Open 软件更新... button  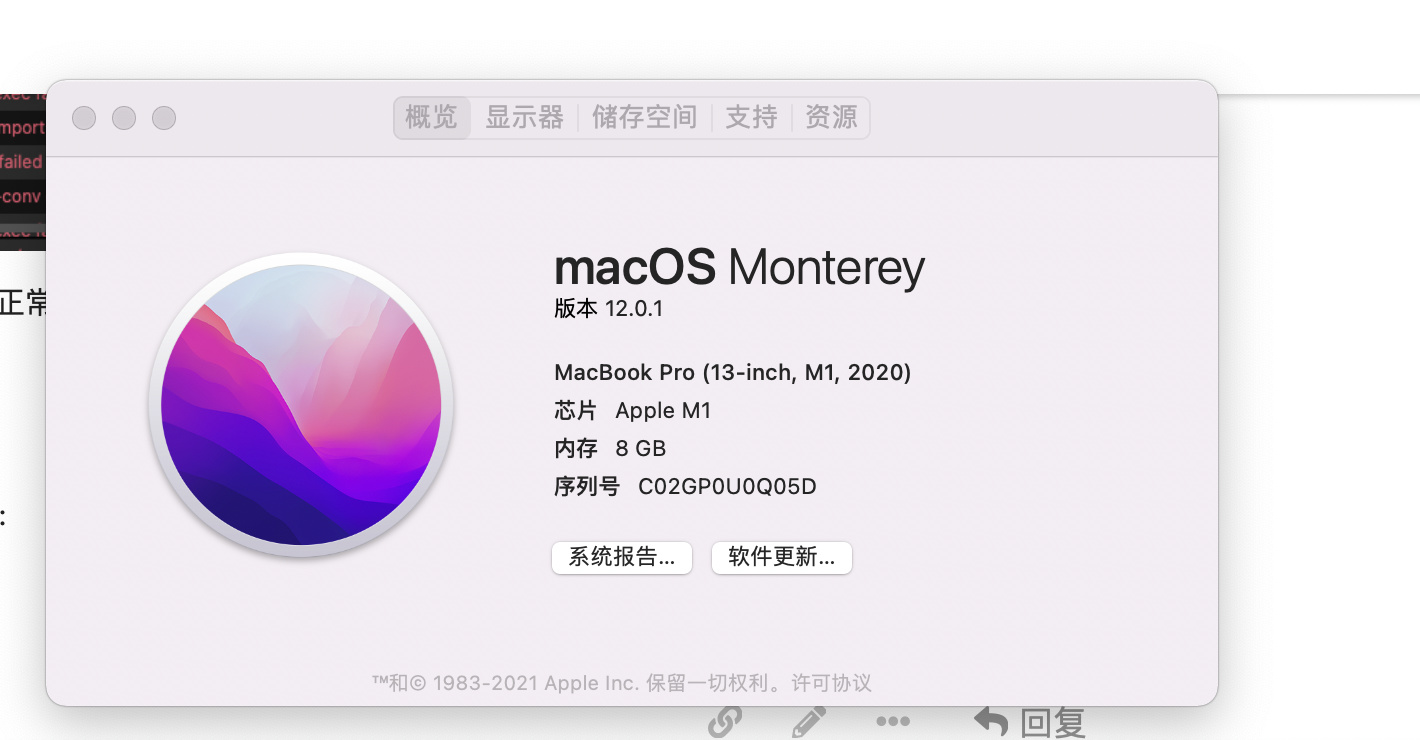point(782,558)
